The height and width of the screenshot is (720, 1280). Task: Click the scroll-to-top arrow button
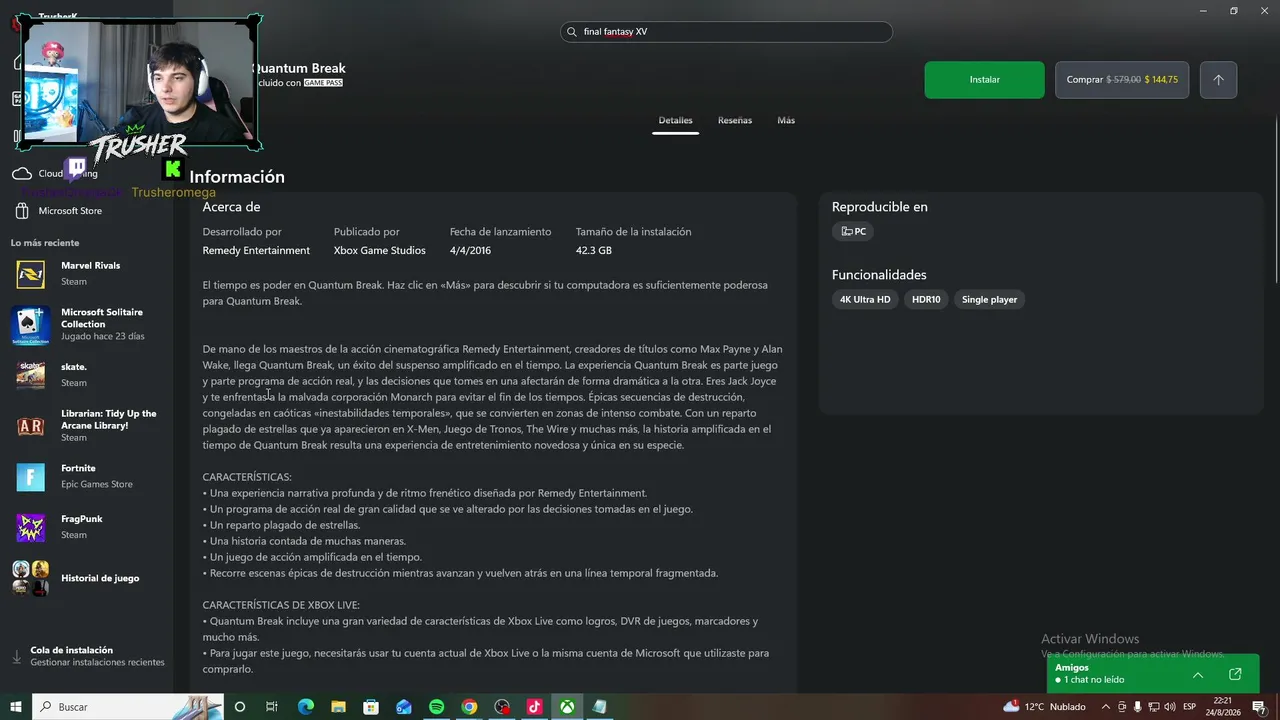click(x=1218, y=80)
